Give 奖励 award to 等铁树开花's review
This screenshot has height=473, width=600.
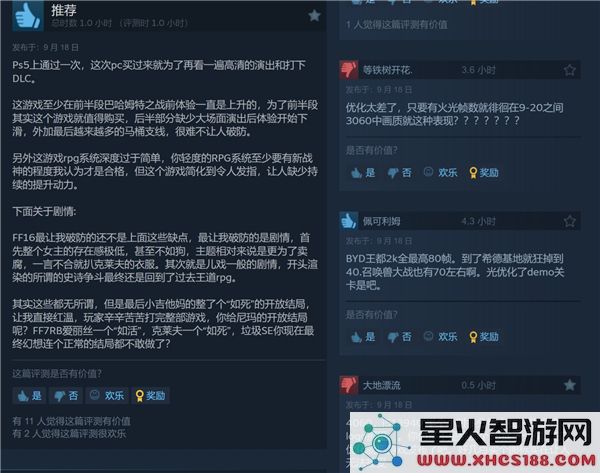click(x=484, y=173)
